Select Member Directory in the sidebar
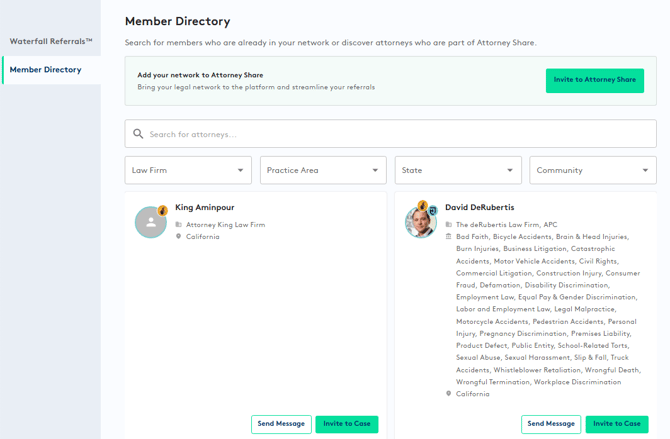Image resolution: width=670 pixels, height=439 pixels. [46, 70]
